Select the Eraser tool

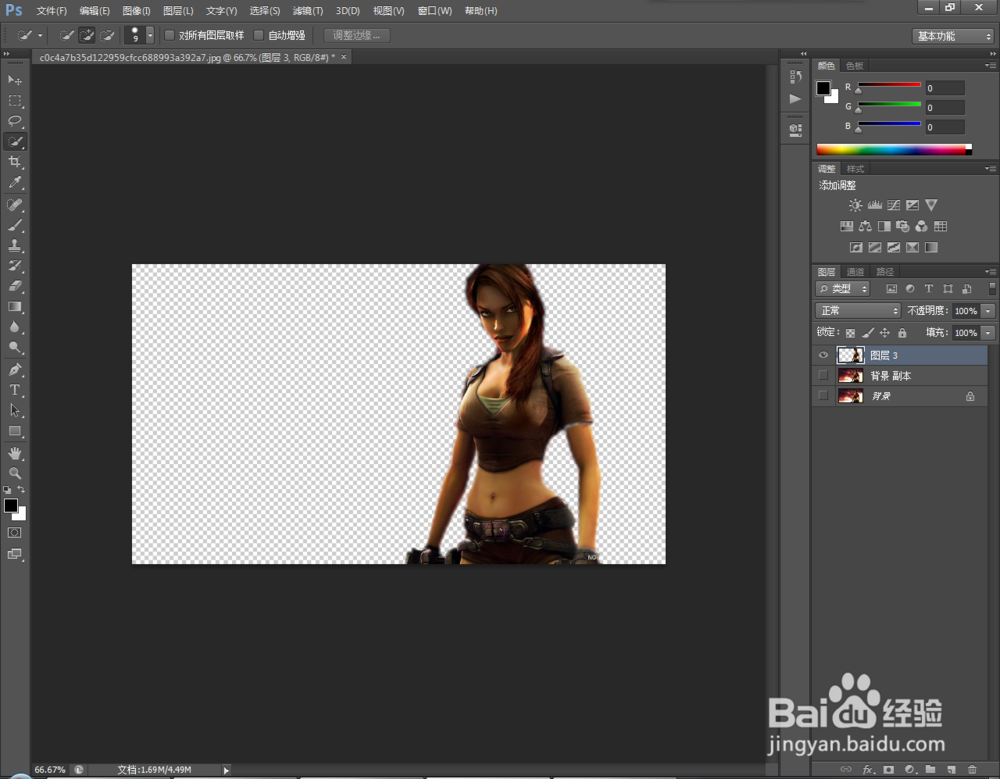coord(15,286)
